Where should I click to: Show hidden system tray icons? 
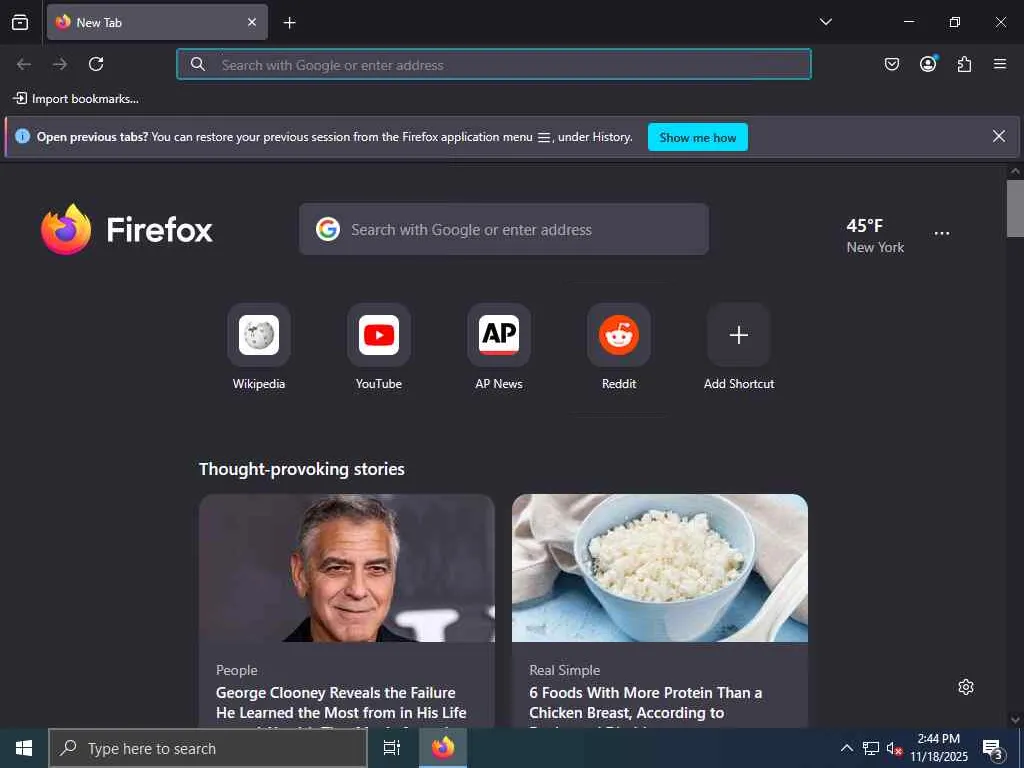(x=846, y=748)
